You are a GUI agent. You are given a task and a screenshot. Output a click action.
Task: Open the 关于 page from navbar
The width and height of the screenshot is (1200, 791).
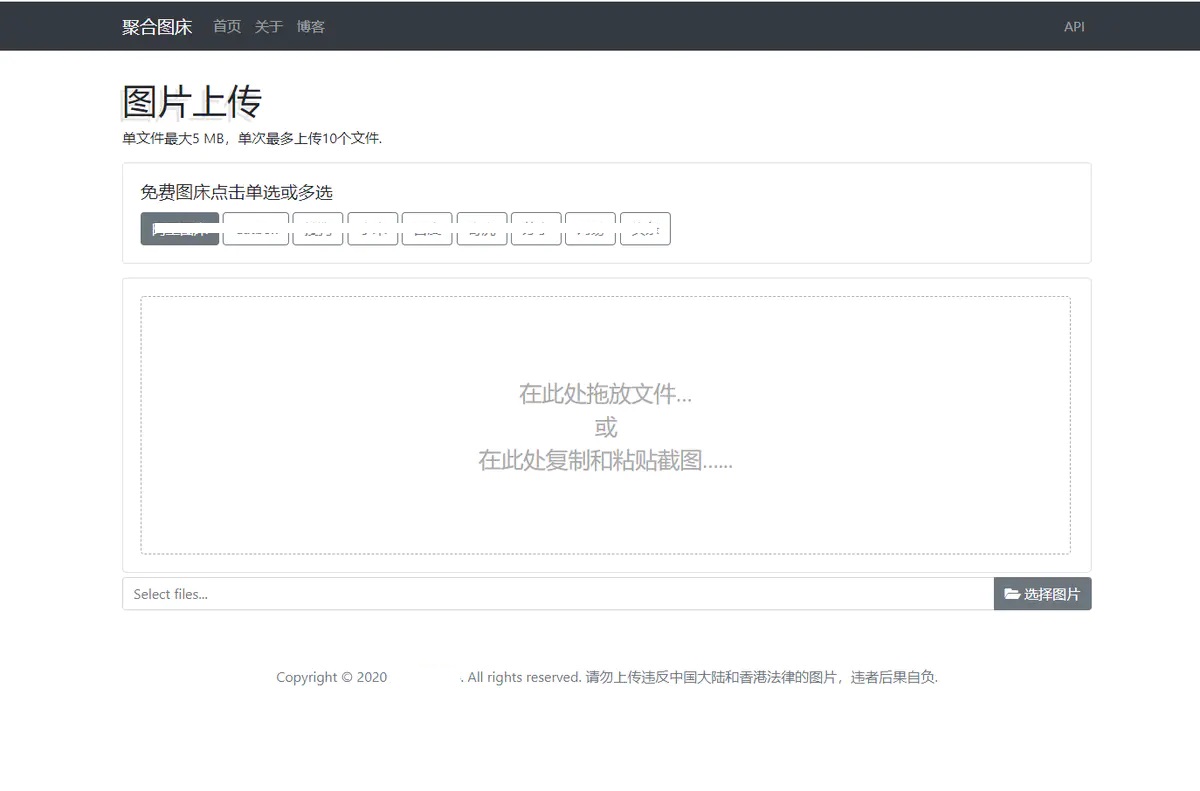[x=269, y=27]
